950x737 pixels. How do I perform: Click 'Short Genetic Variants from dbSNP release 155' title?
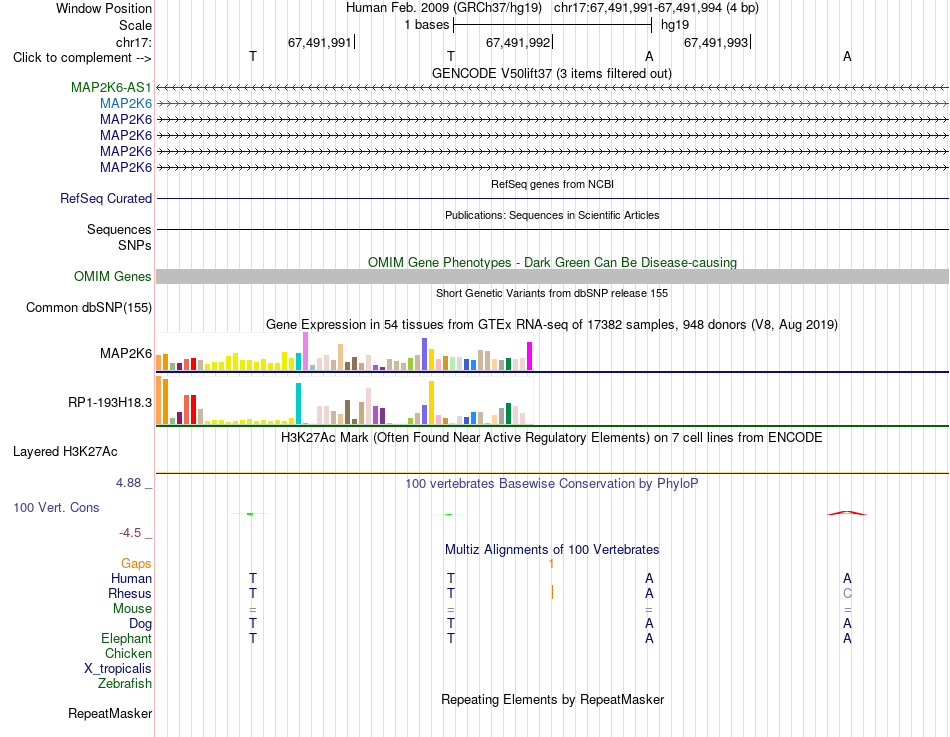(x=552, y=293)
